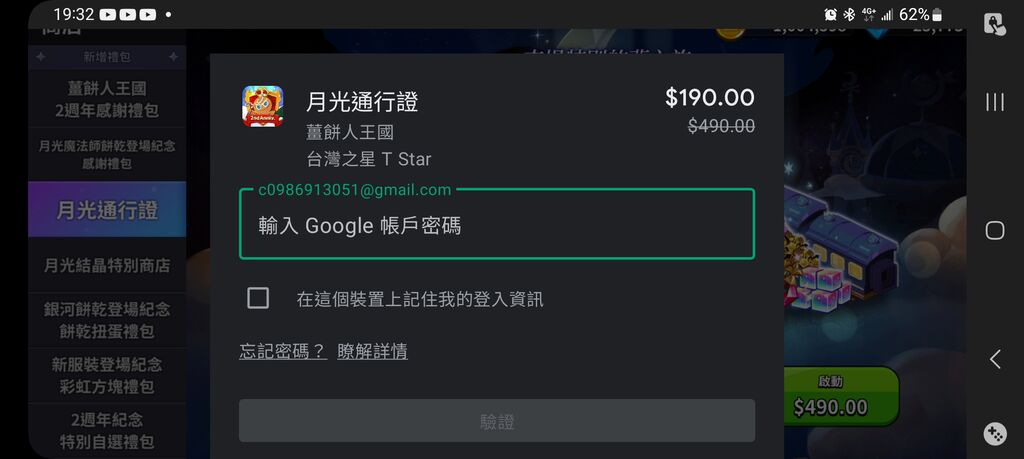Tap the home navigation button
Image resolution: width=1024 pixels, height=459 pixels.
point(995,230)
